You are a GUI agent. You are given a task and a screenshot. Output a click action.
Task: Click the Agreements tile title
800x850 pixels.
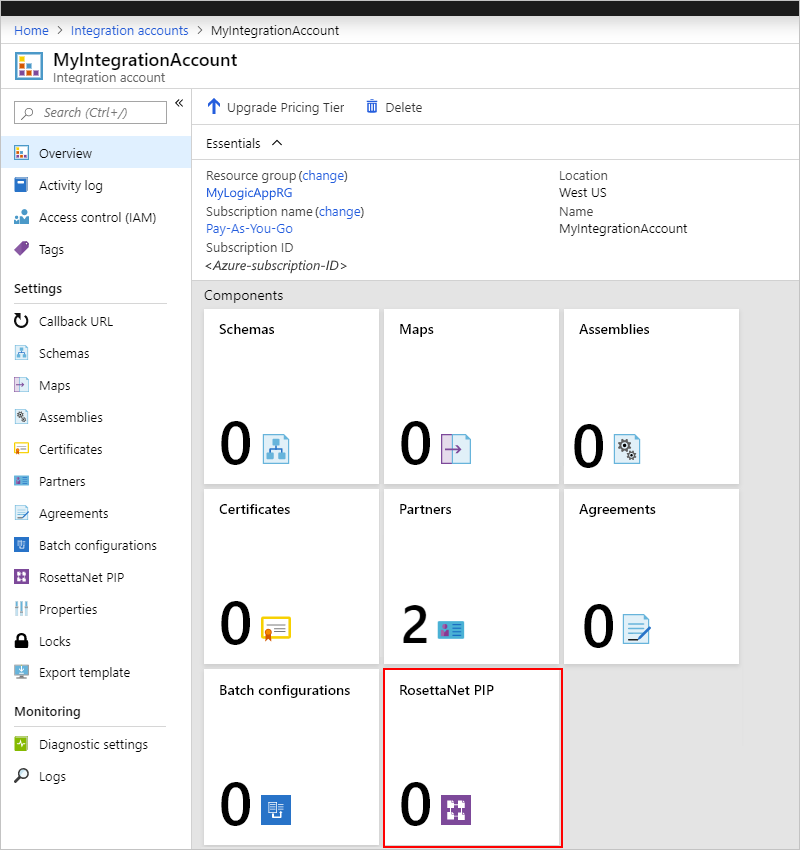(617, 509)
